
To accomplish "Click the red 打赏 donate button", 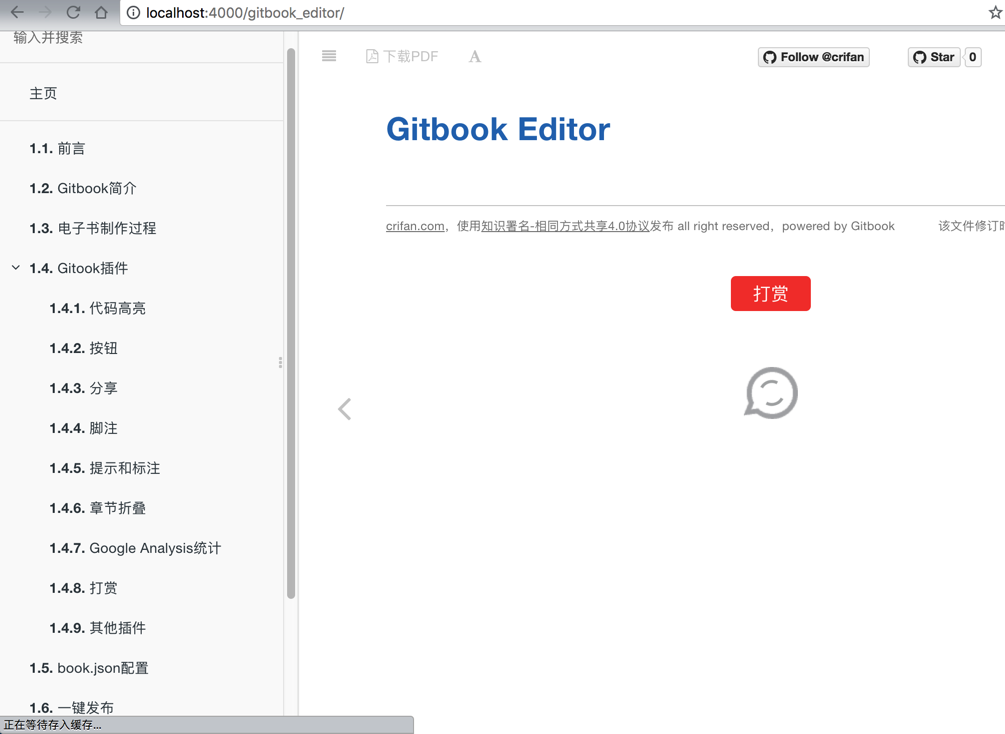I will (770, 294).
